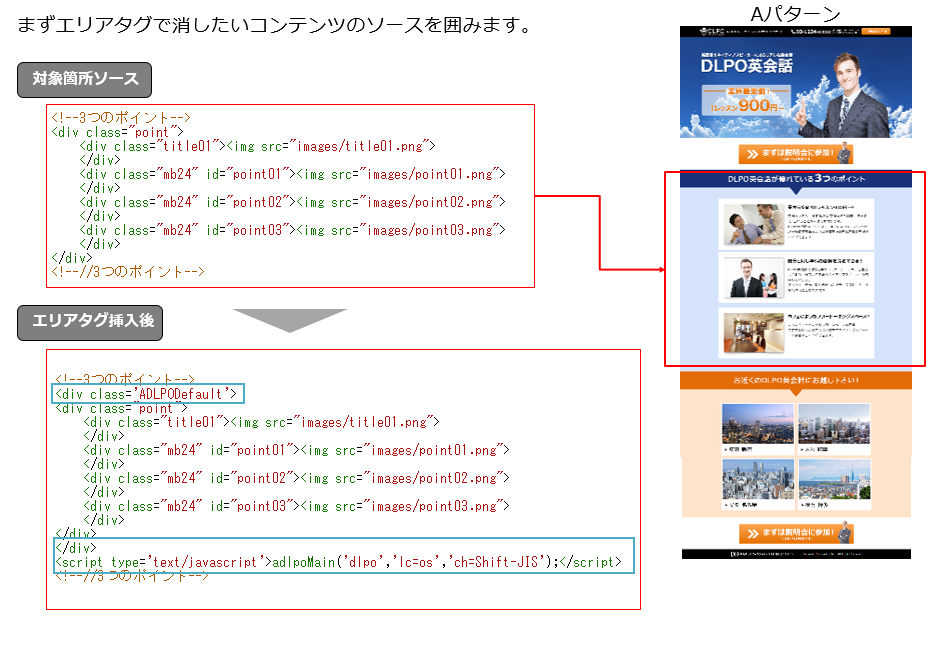Click the Aパターン title

pos(795,13)
